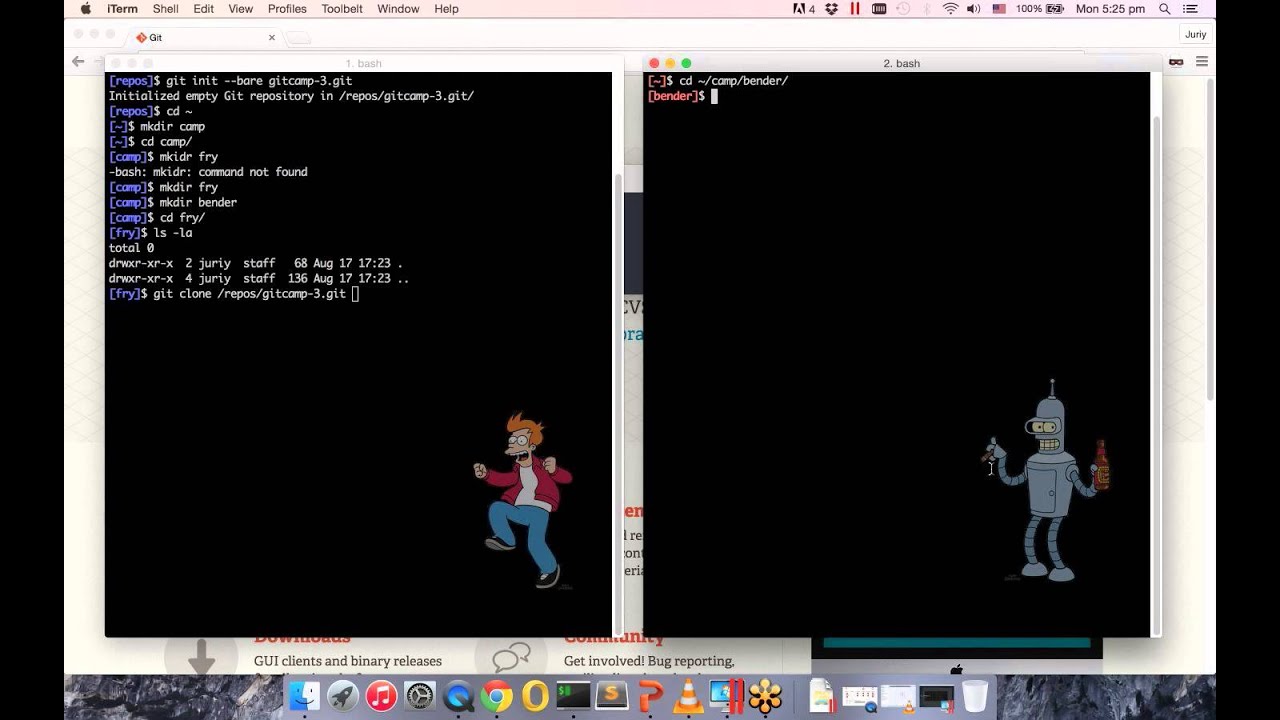Viewport: 1280px width, 720px height.
Task: Click the battery 100% indicator
Action: click(1038, 9)
